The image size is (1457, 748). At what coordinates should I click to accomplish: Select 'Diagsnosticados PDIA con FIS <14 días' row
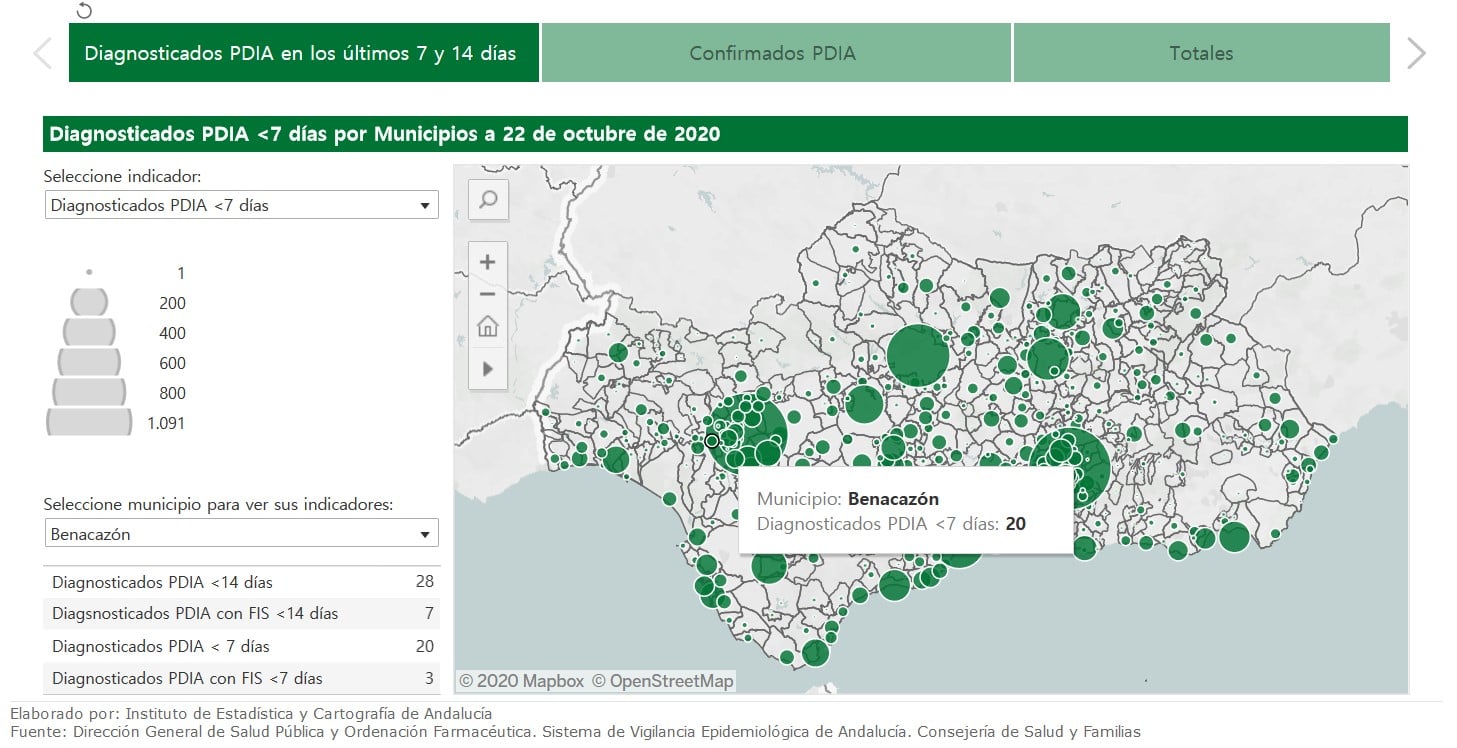[x=241, y=613]
